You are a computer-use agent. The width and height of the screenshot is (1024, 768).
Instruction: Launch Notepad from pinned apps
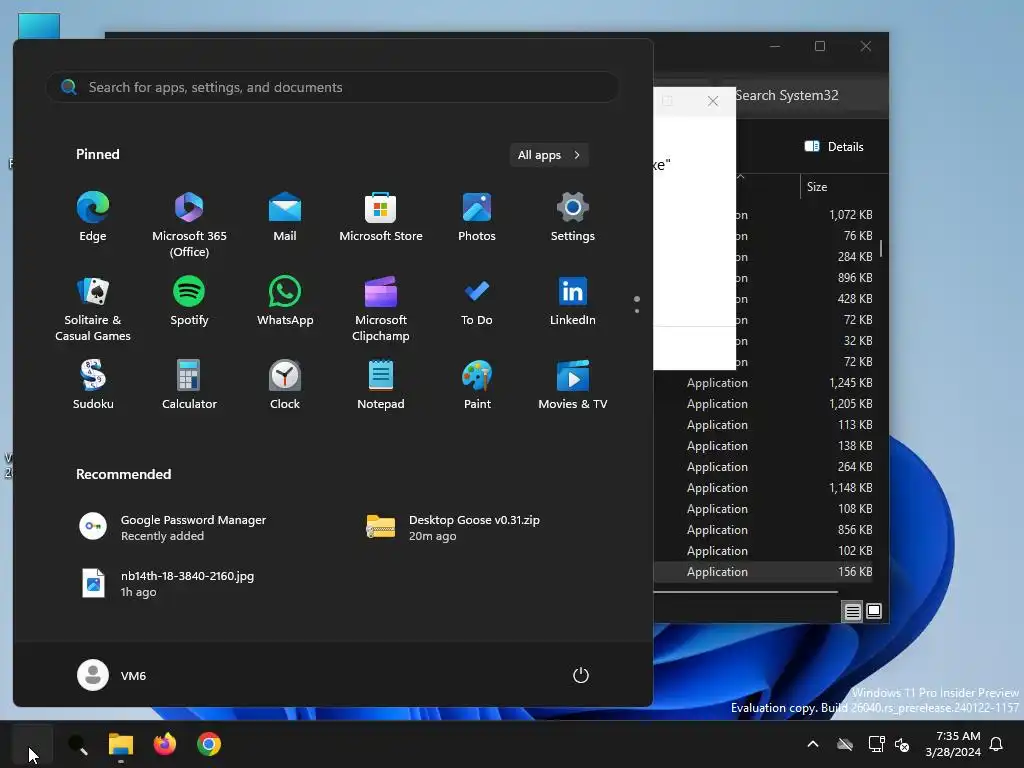click(x=381, y=385)
